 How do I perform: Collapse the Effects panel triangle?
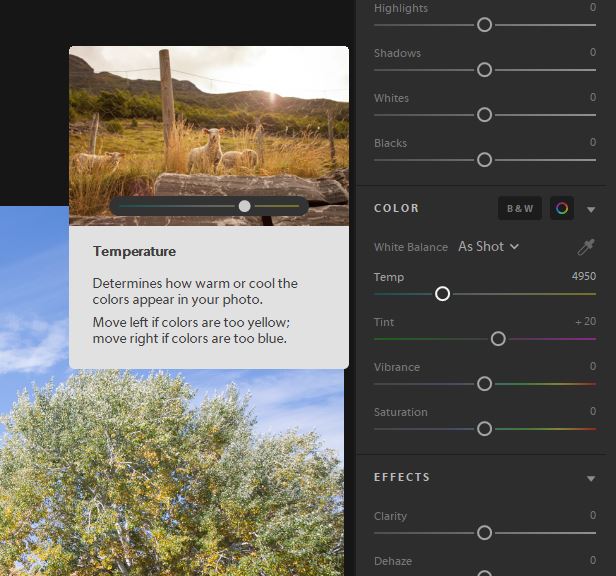pos(591,478)
